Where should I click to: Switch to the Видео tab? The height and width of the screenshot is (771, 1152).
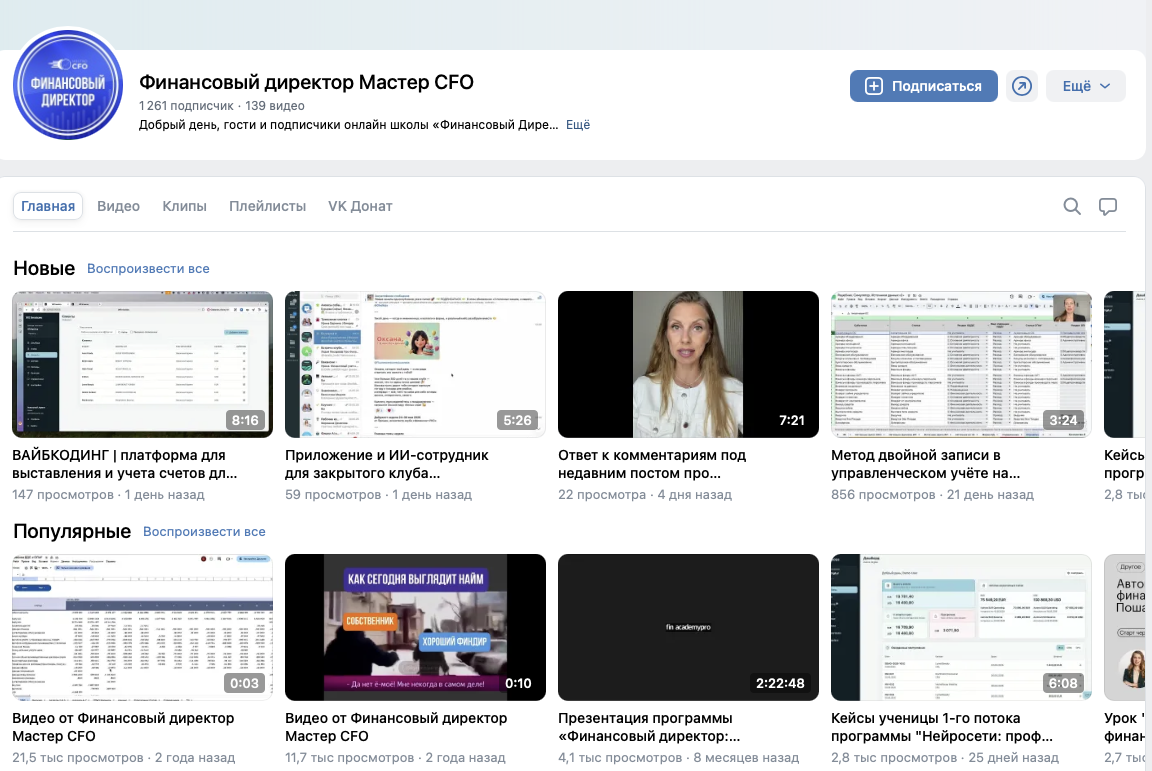(x=118, y=207)
